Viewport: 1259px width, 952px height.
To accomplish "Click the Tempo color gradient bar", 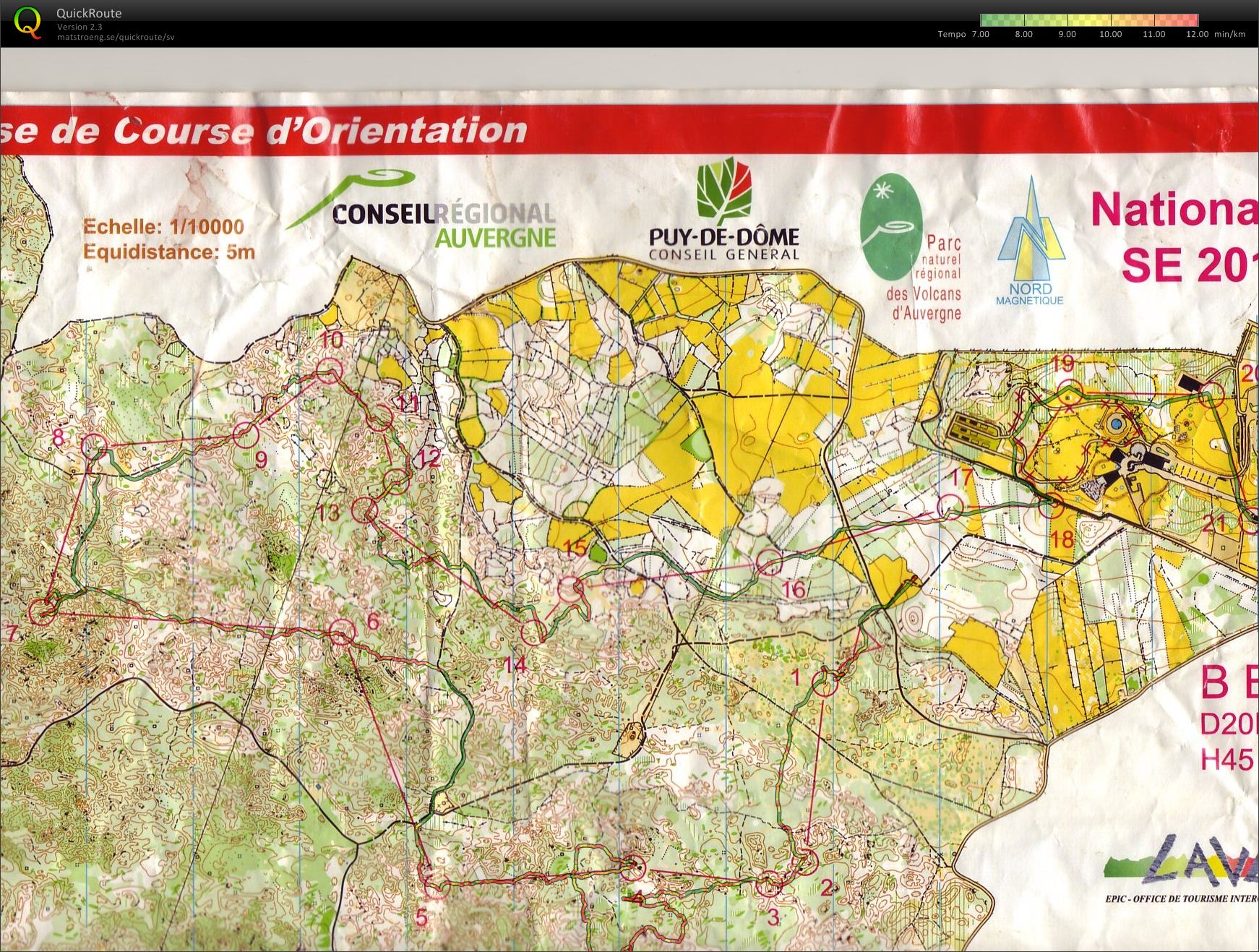I will [x=1089, y=20].
